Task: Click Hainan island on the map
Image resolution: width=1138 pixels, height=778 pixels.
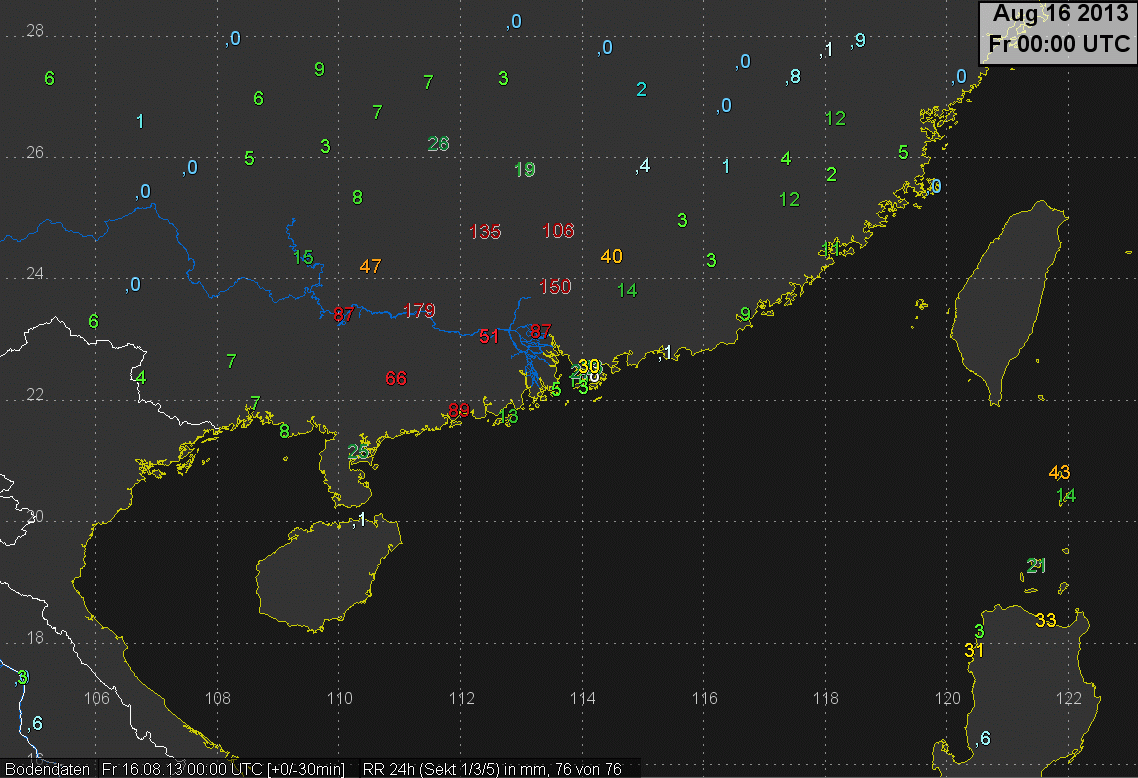Action: (325, 575)
